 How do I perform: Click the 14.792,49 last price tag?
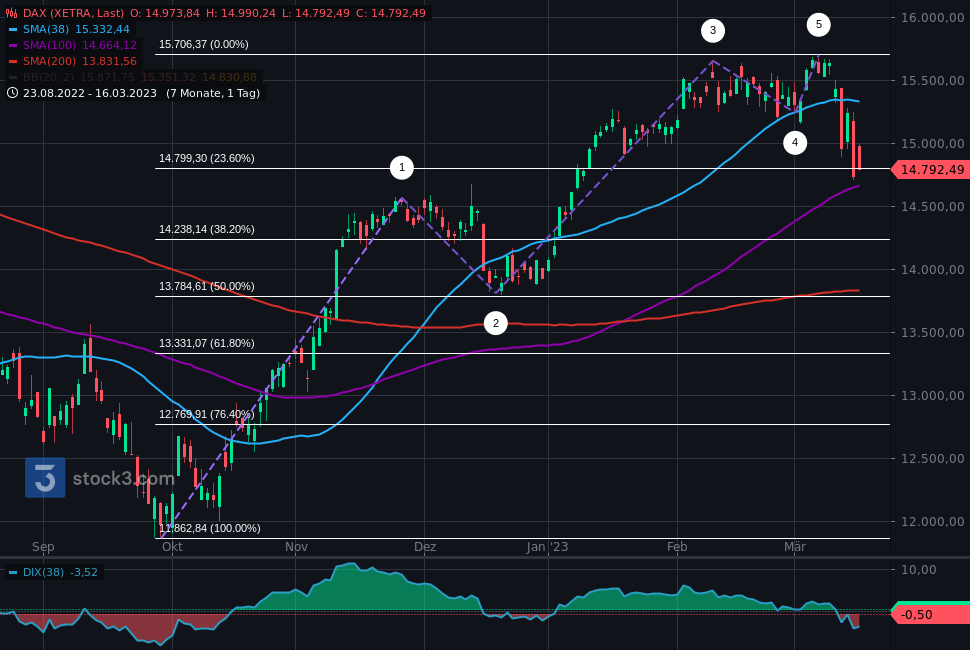point(931,170)
